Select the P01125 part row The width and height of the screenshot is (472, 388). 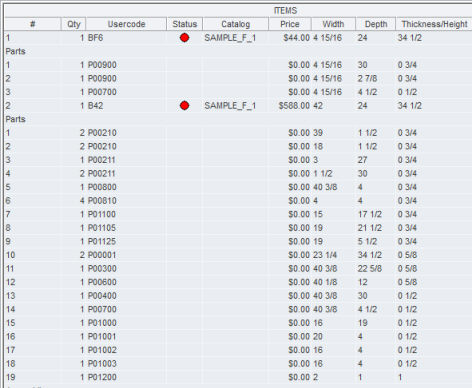[238, 241]
